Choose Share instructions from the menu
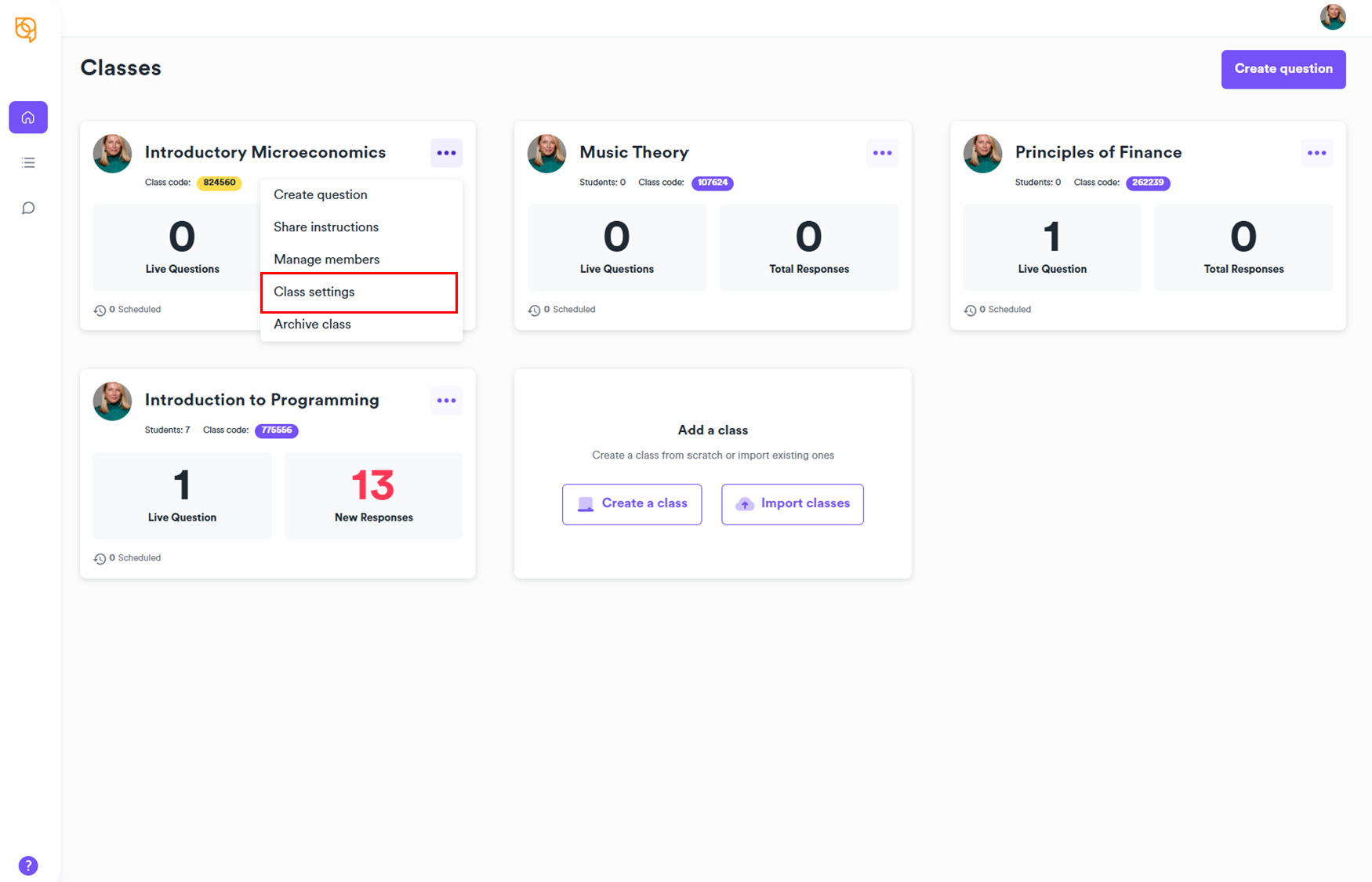This screenshot has width=1372, height=882. (x=325, y=227)
